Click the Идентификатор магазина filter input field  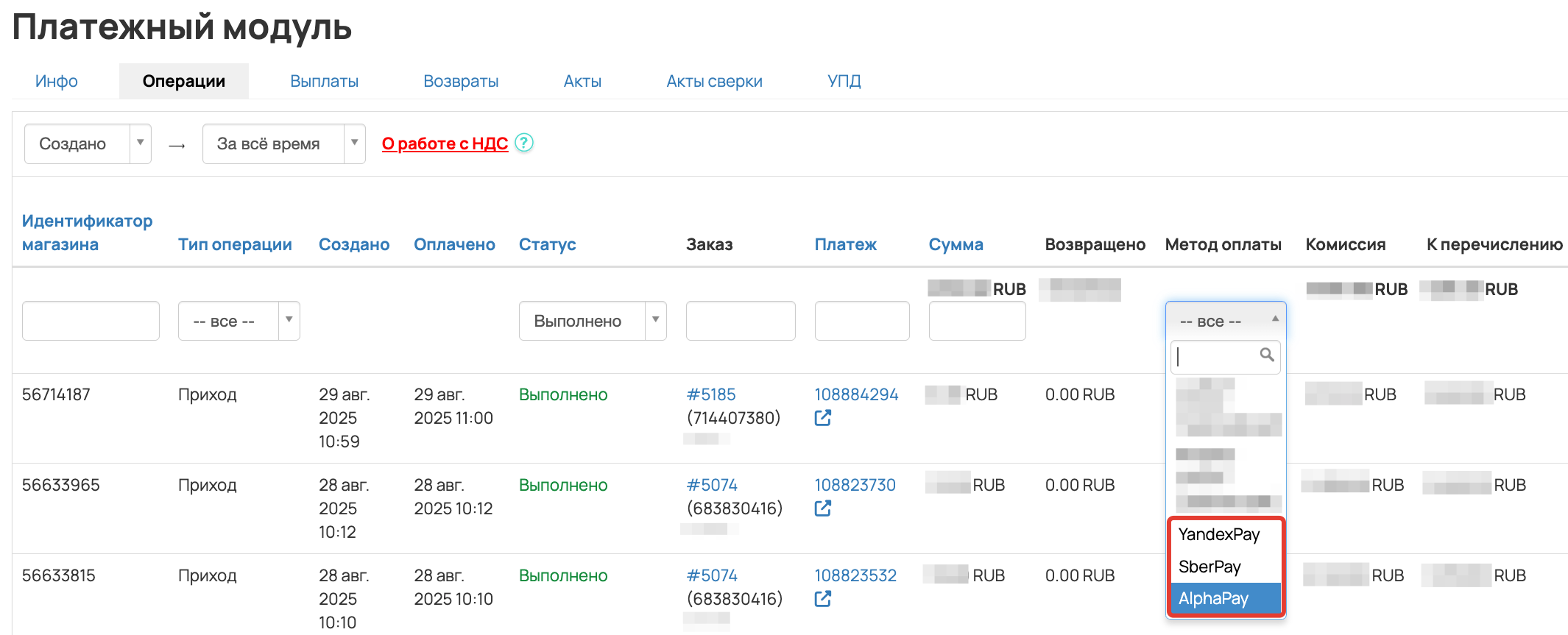pyautogui.click(x=91, y=321)
